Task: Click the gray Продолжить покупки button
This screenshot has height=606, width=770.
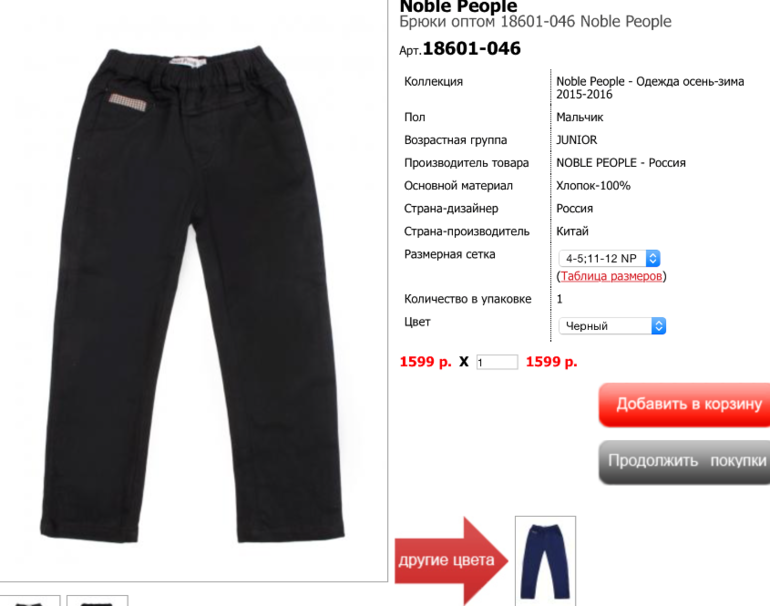Action: pyautogui.click(x=685, y=462)
